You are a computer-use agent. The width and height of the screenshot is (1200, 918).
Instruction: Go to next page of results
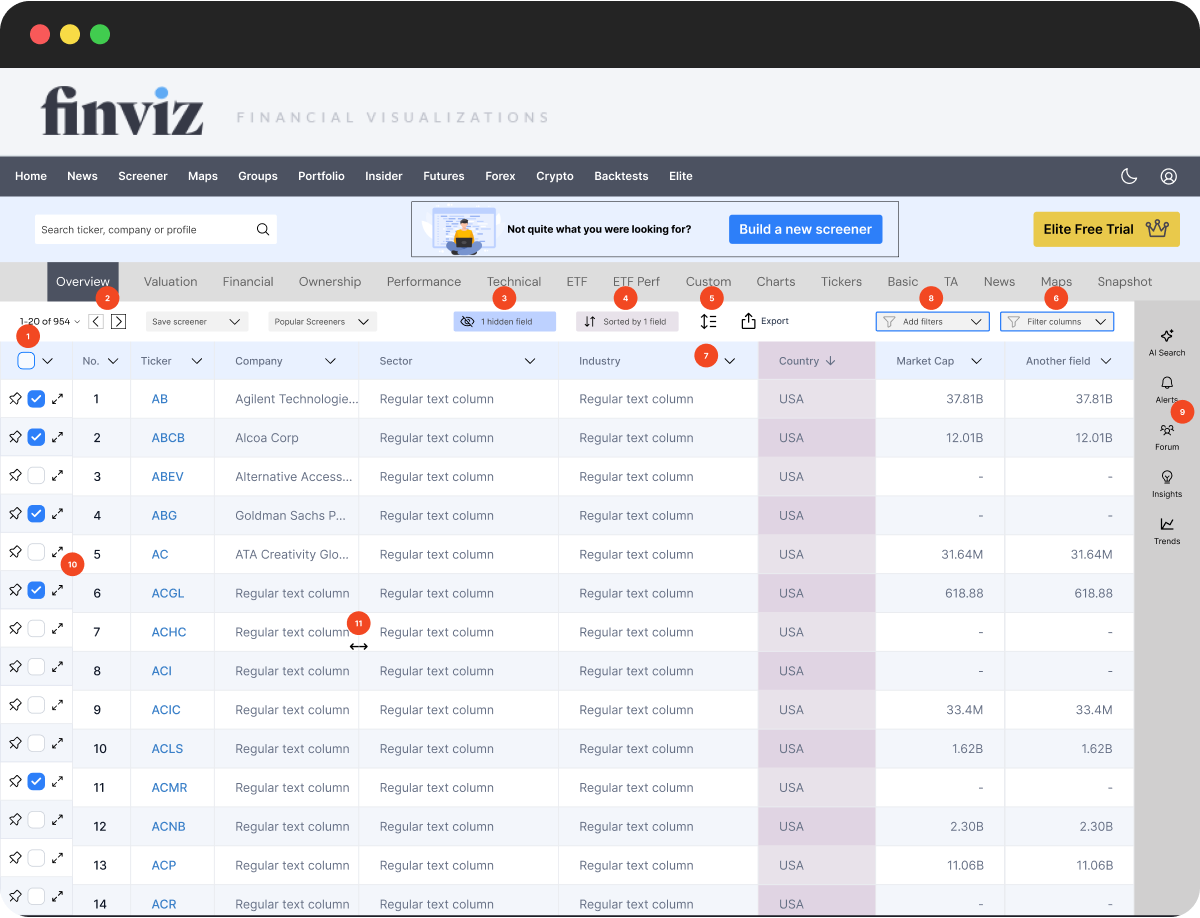pos(118,322)
